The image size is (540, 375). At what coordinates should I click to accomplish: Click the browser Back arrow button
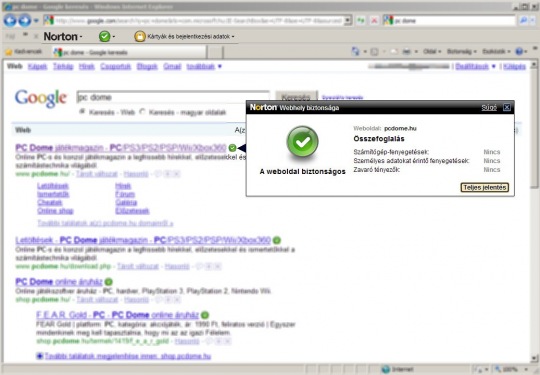point(10,21)
